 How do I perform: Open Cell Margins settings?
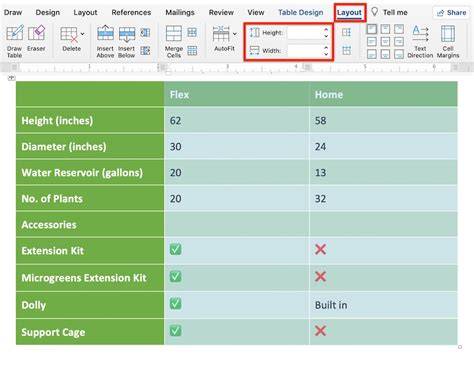tap(448, 41)
